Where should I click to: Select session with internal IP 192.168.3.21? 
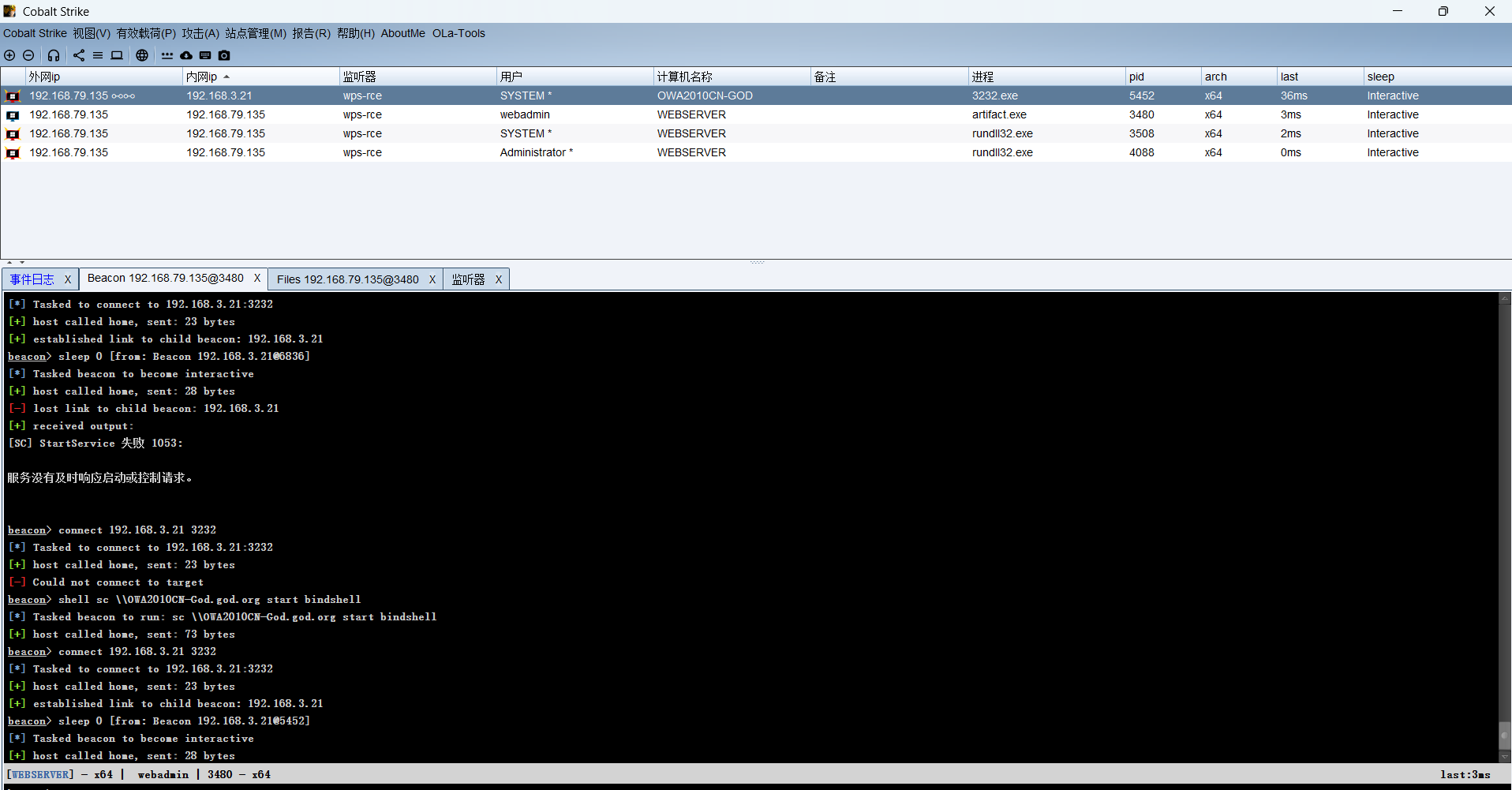click(x=219, y=95)
